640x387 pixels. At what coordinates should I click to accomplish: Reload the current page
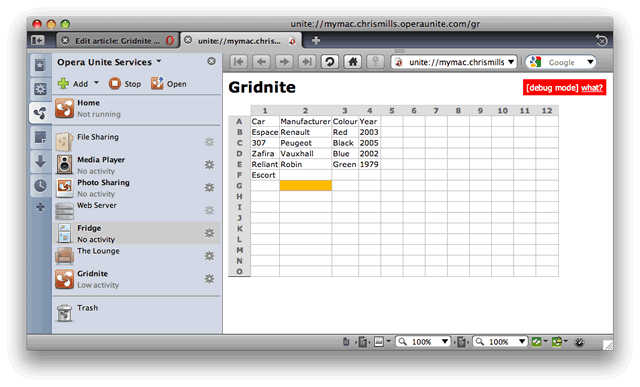(329, 62)
